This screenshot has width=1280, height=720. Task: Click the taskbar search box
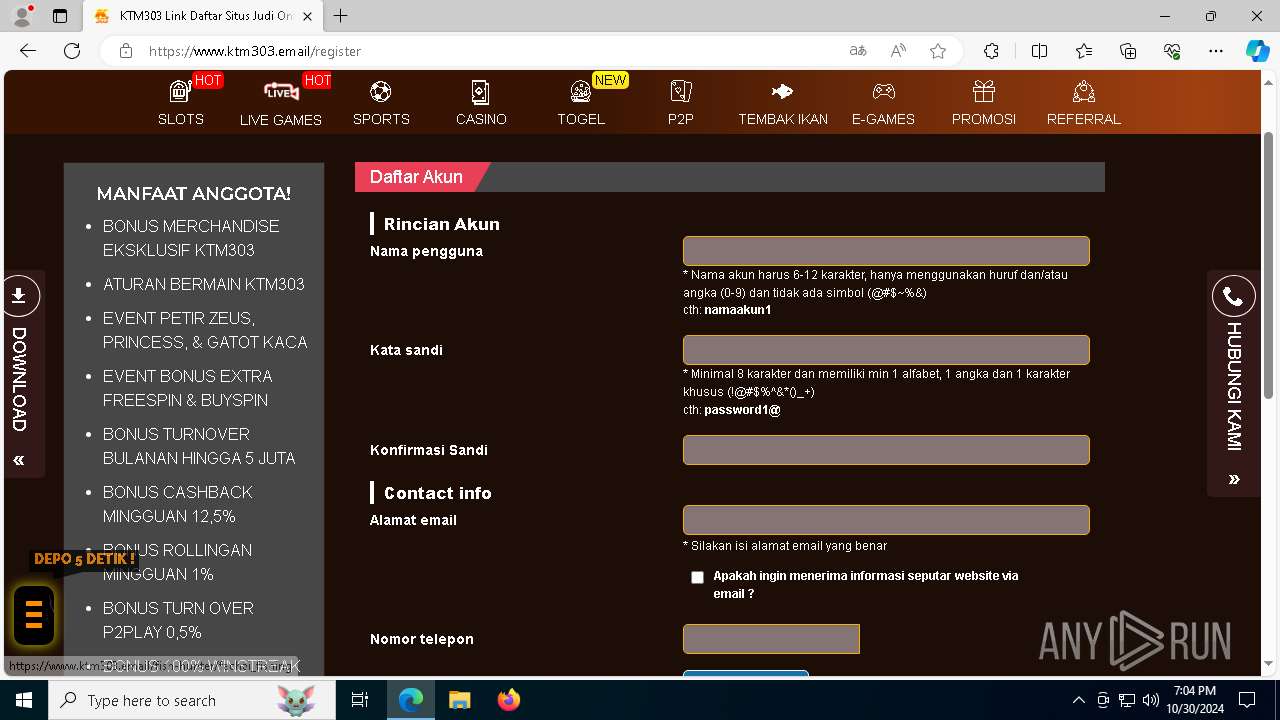(x=192, y=700)
